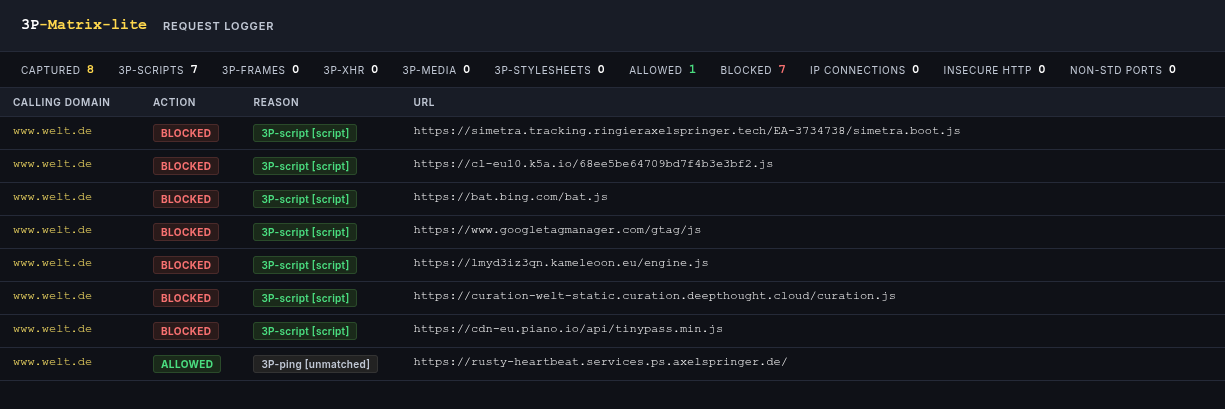Click the ACTION column header
Image resolution: width=1225 pixels, height=409 pixels.
[x=174, y=102]
